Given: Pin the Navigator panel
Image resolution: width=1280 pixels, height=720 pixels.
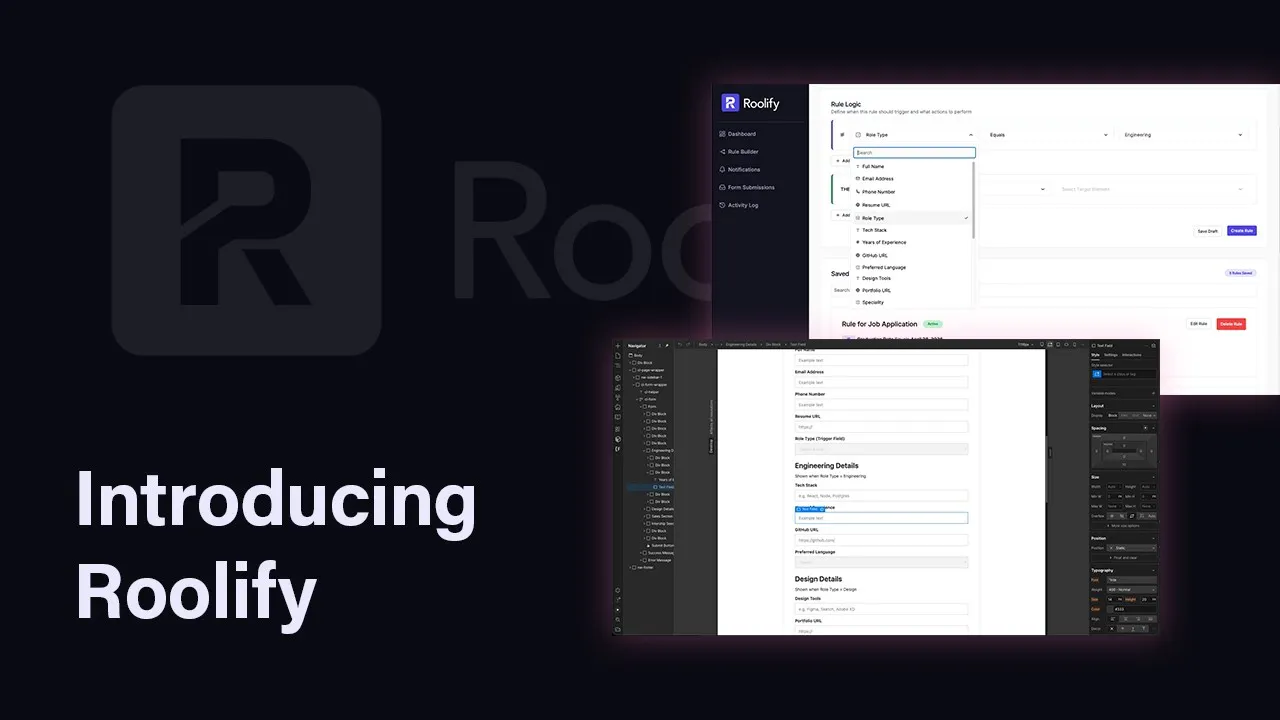Looking at the screenshot, I should pos(667,345).
